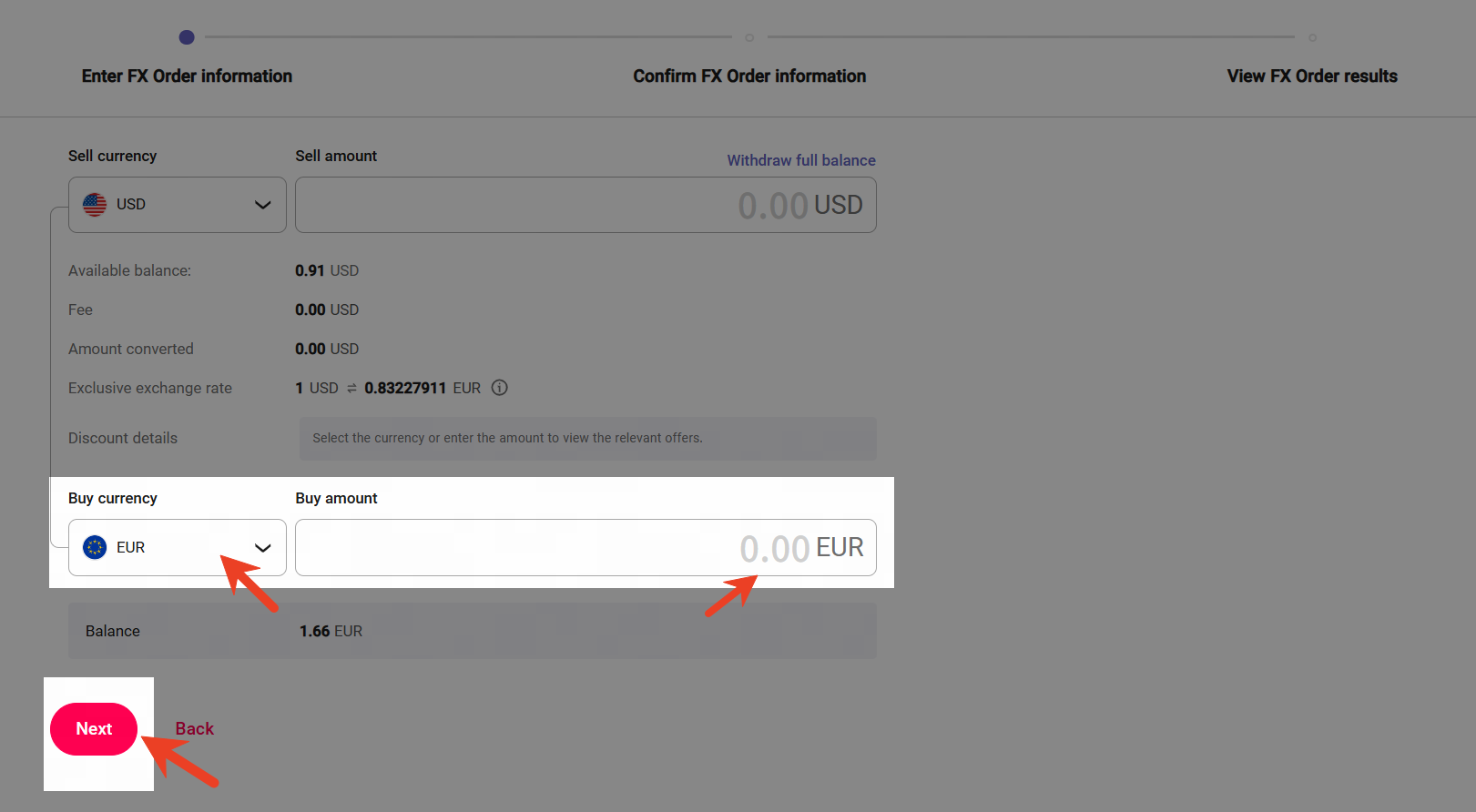Expand the Sell currency chevron arrow

pyautogui.click(x=263, y=205)
